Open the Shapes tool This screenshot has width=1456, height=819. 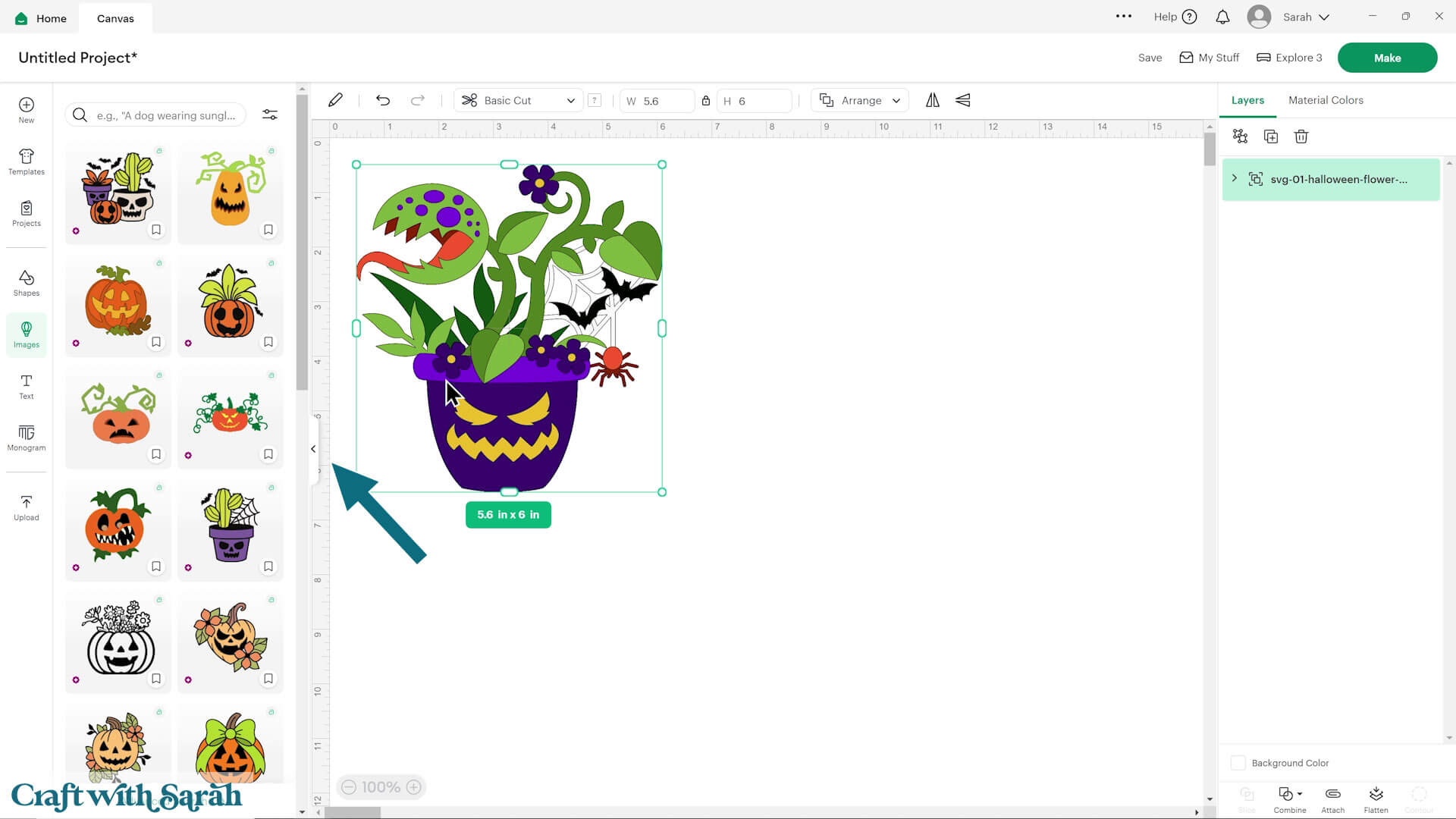(x=26, y=283)
